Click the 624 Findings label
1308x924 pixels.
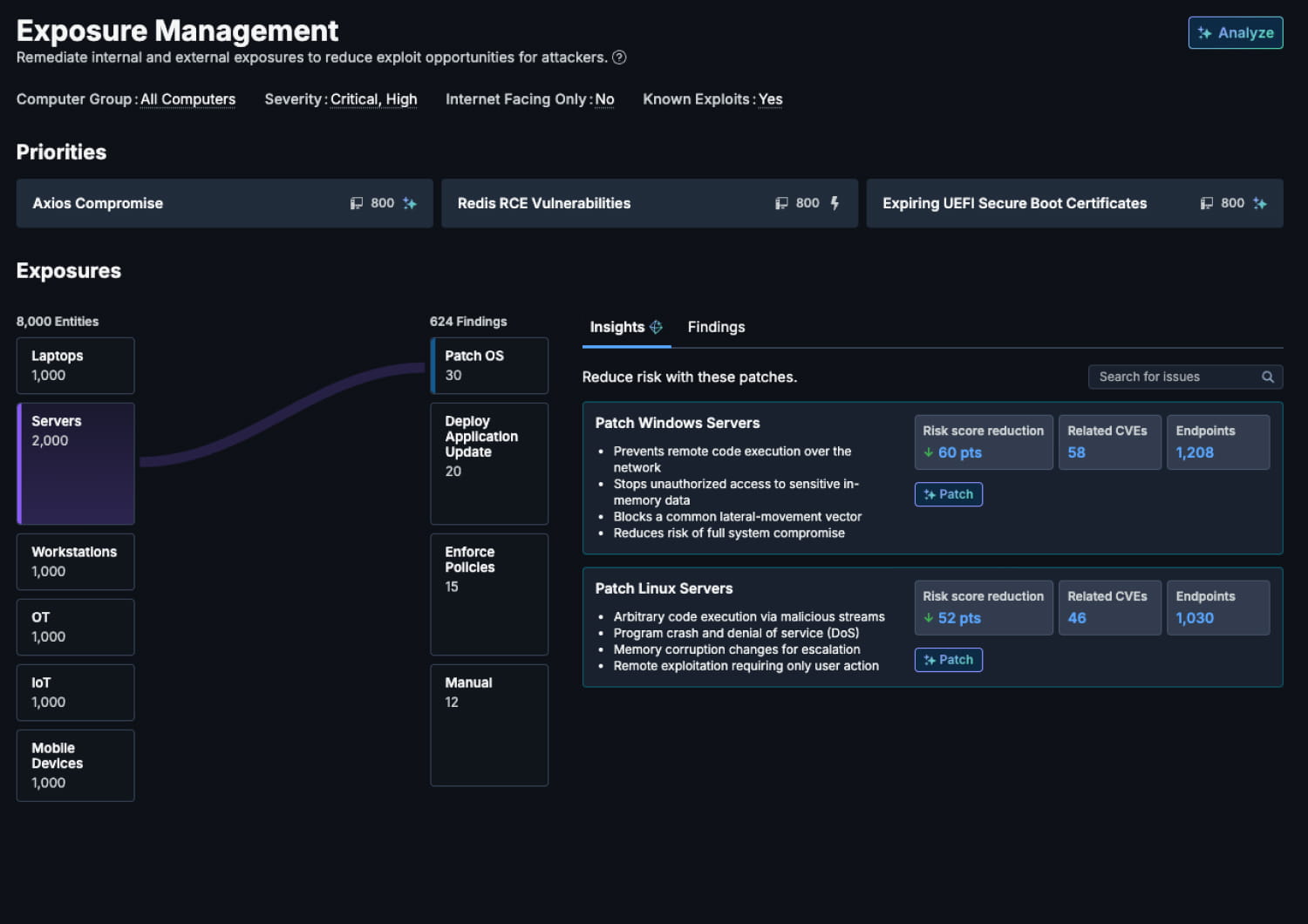pos(468,322)
